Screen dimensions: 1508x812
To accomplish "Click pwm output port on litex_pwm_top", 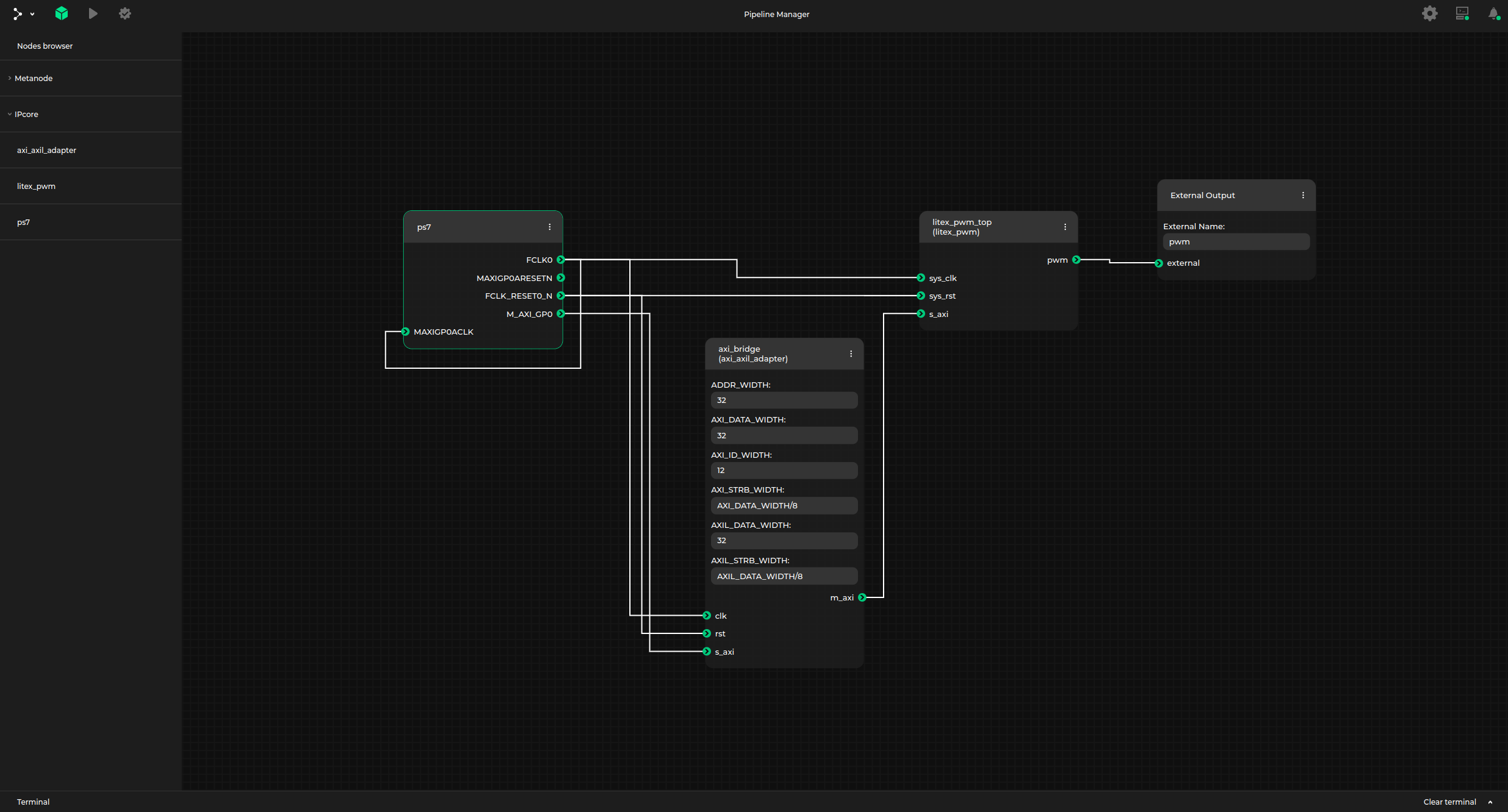I will point(1076,260).
